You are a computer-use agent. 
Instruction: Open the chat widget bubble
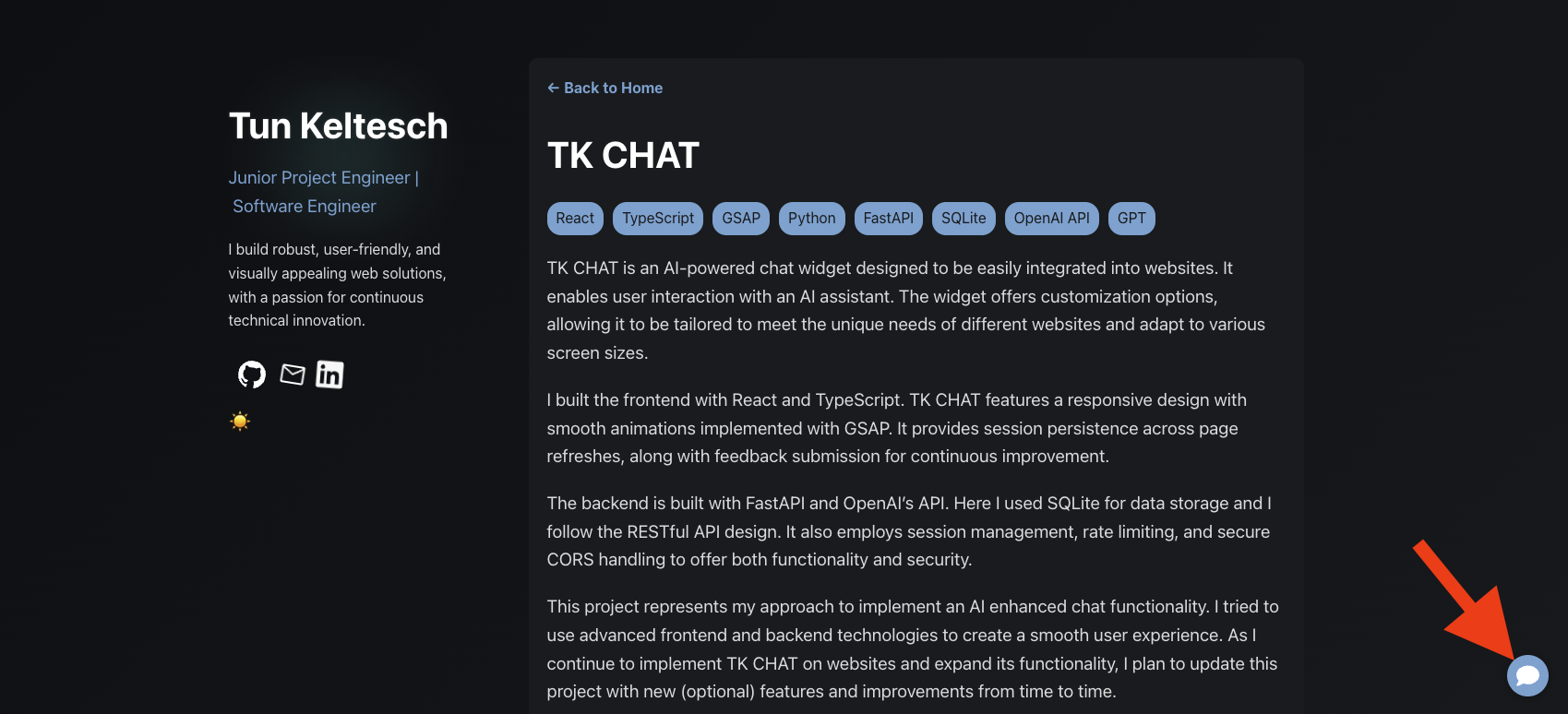(x=1527, y=676)
